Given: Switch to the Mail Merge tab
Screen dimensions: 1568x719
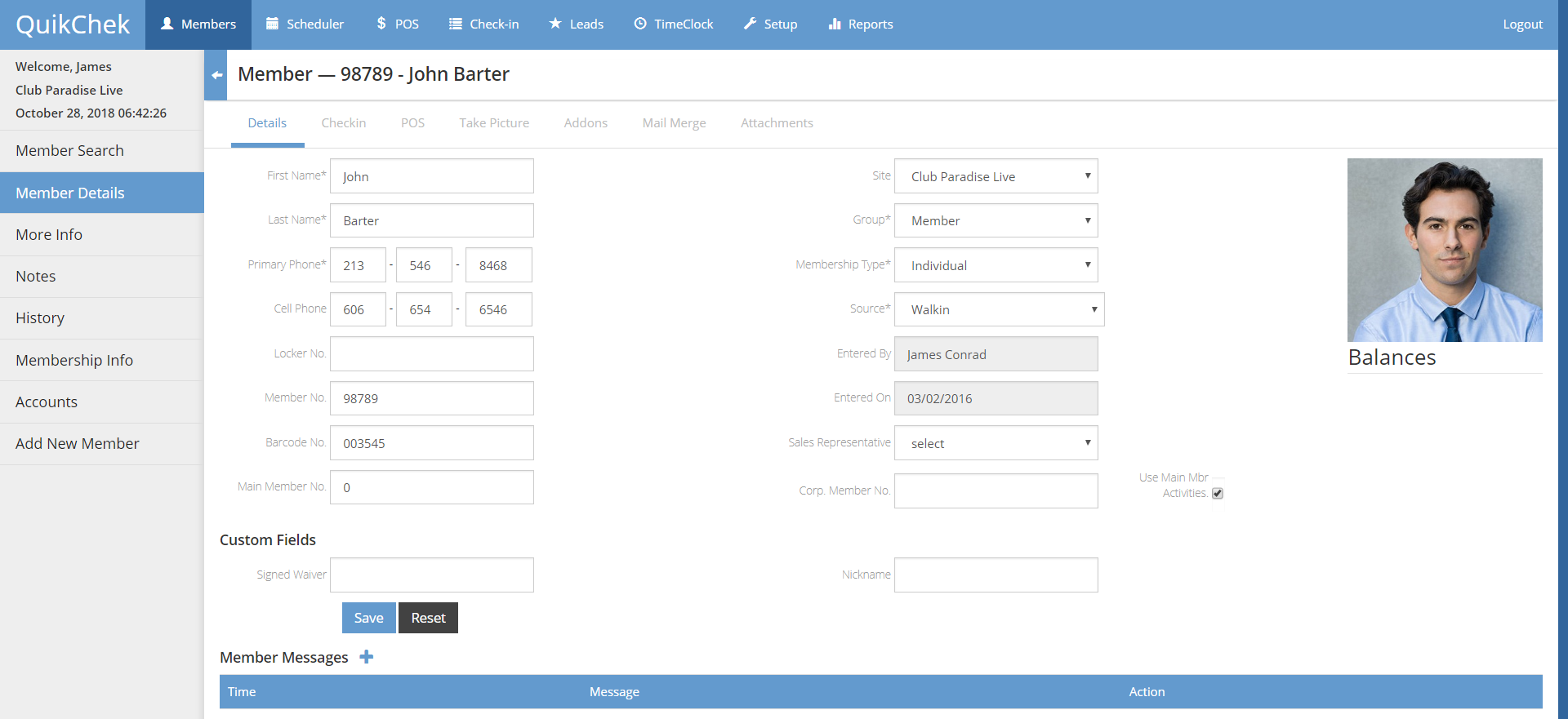Looking at the screenshot, I should 674,123.
